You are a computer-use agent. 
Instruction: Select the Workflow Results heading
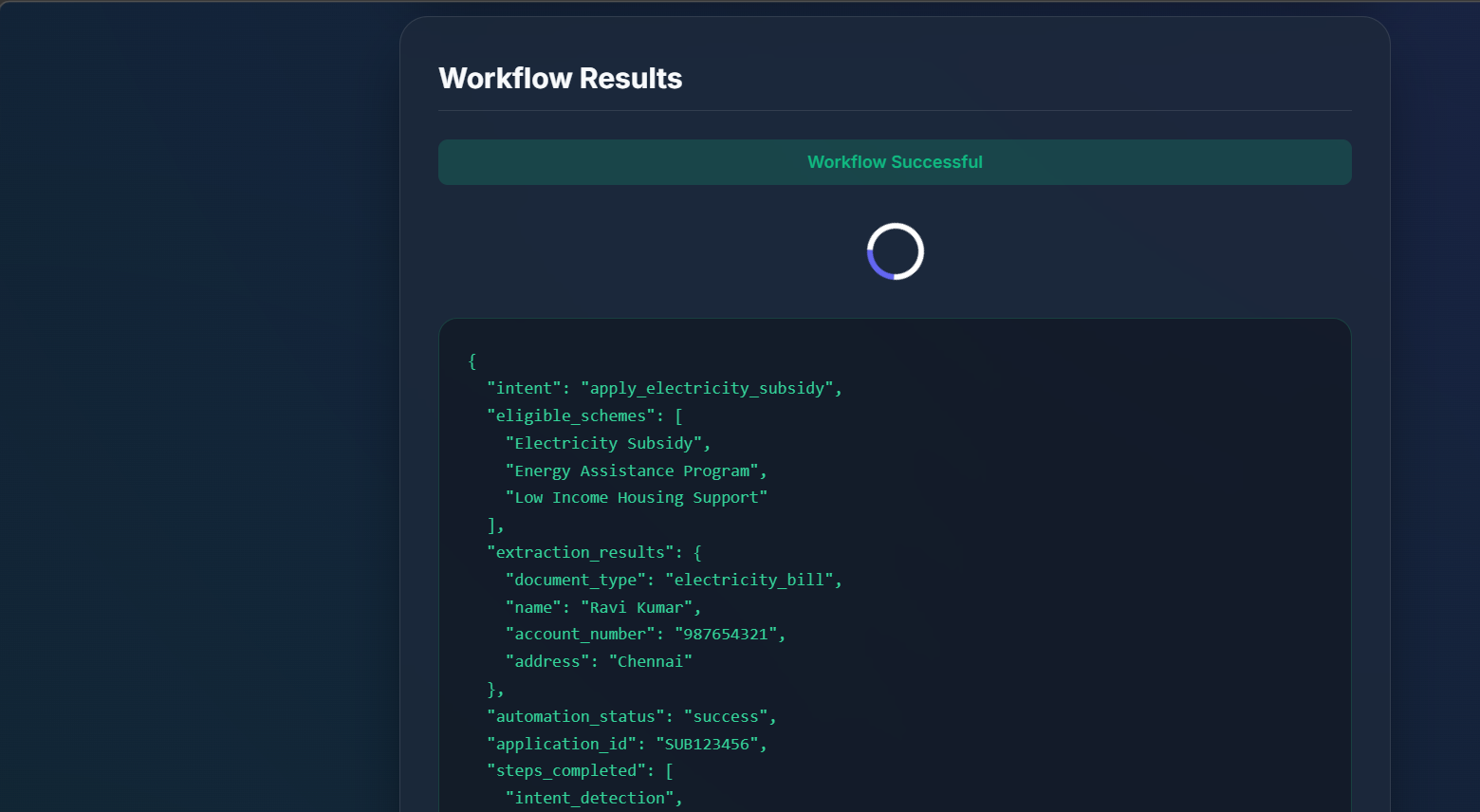click(560, 78)
